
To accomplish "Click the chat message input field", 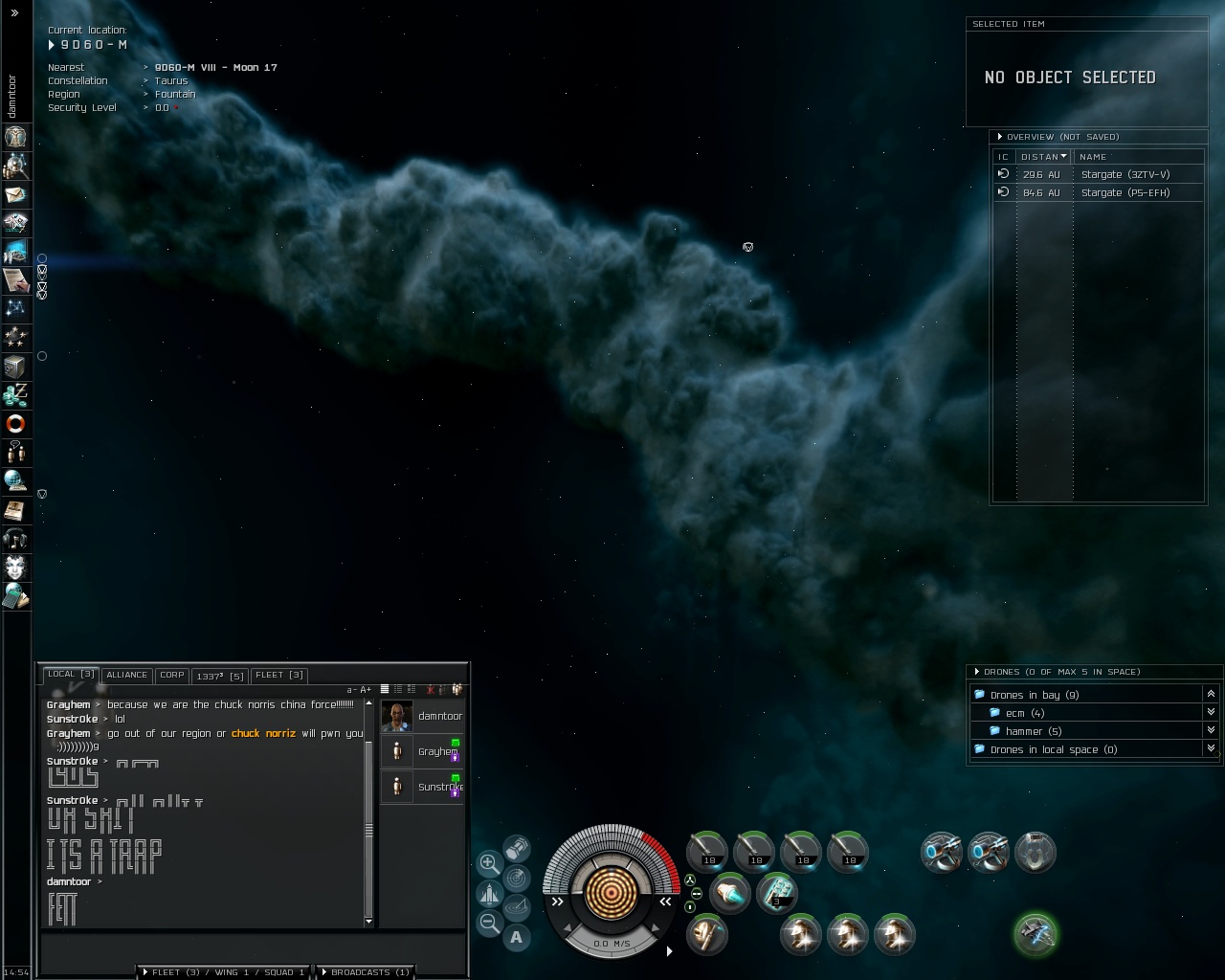I will 253,952.
